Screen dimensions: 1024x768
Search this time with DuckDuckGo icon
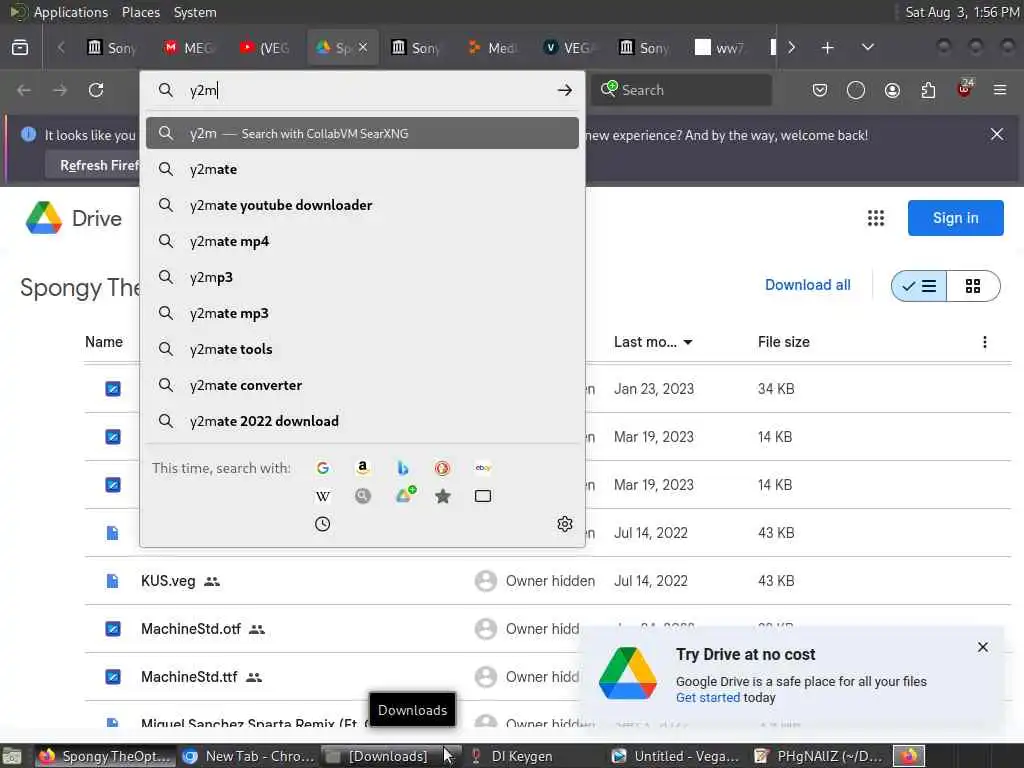tap(443, 468)
